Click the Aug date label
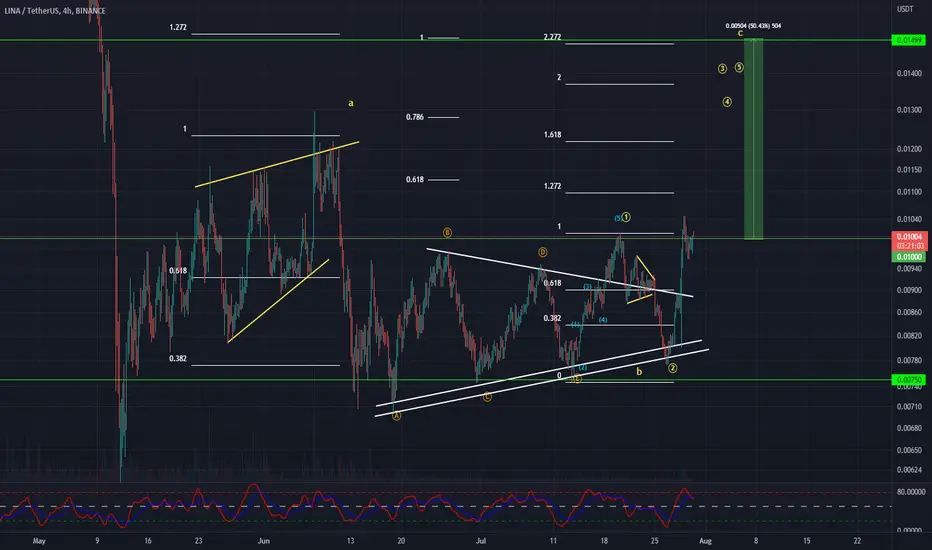Image resolution: width=932 pixels, height=550 pixels. pos(706,541)
